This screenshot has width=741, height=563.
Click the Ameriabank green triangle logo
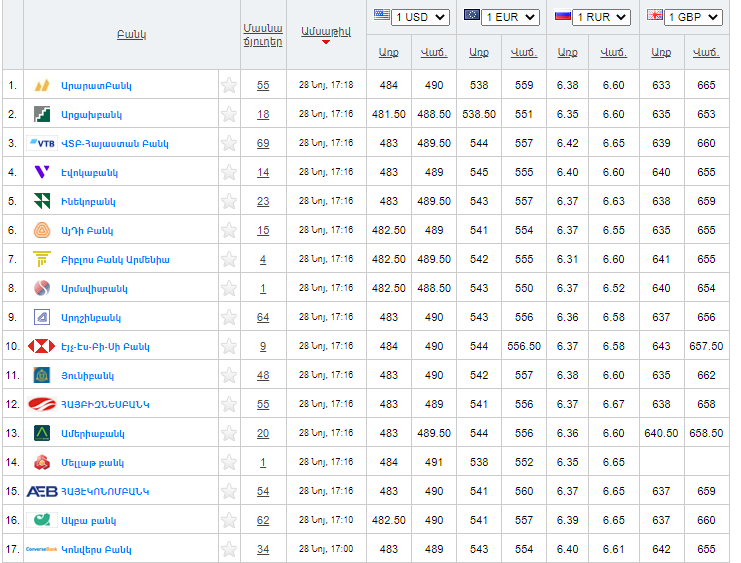pos(42,433)
